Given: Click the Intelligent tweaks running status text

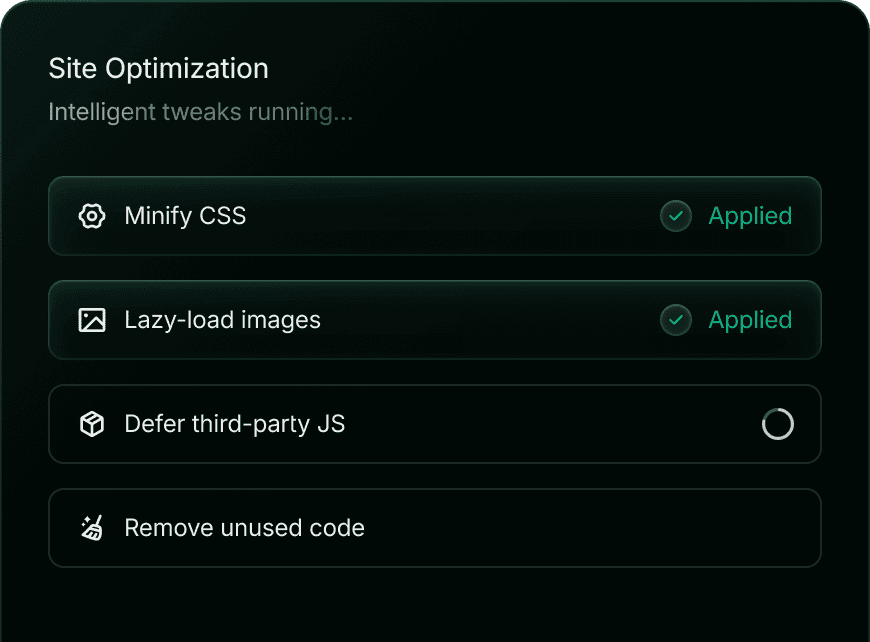Looking at the screenshot, I should pyautogui.click(x=199, y=112).
